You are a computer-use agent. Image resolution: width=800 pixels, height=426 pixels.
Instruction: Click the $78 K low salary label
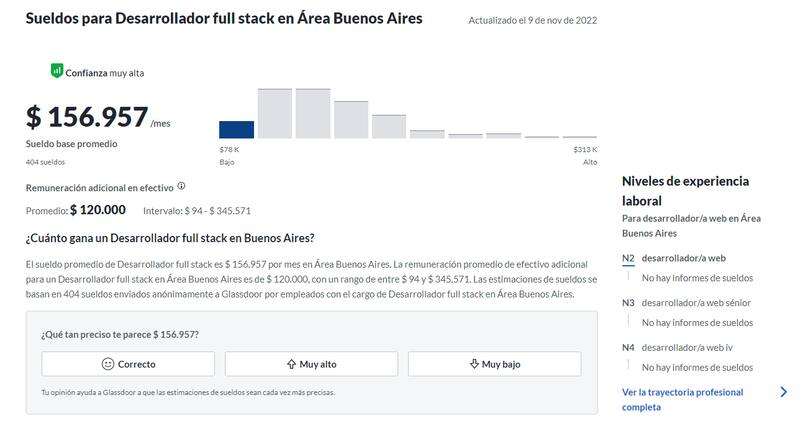coord(229,149)
